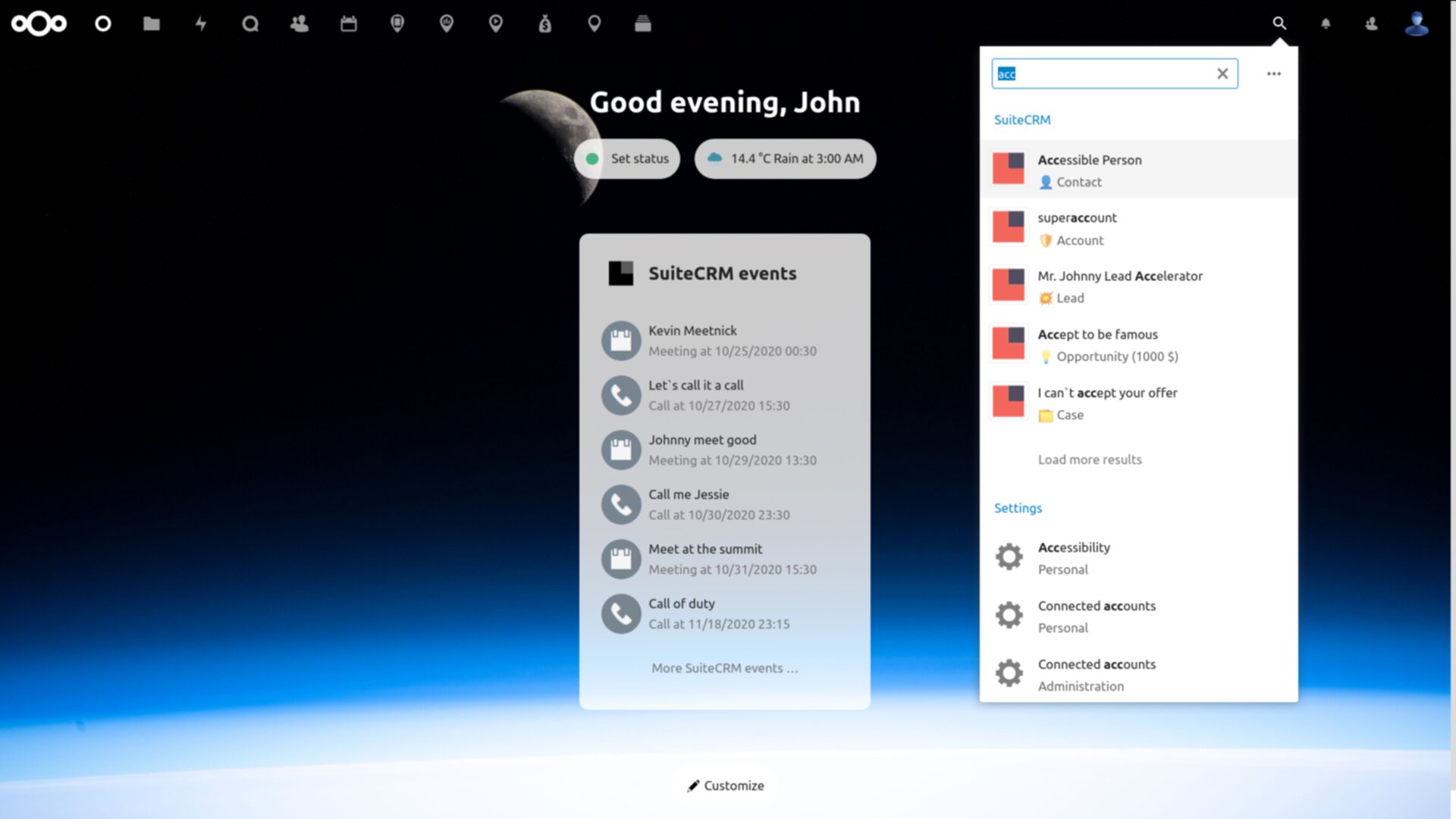This screenshot has width=1456, height=819.
Task: Open the Contacts app icon
Action: 300,24
